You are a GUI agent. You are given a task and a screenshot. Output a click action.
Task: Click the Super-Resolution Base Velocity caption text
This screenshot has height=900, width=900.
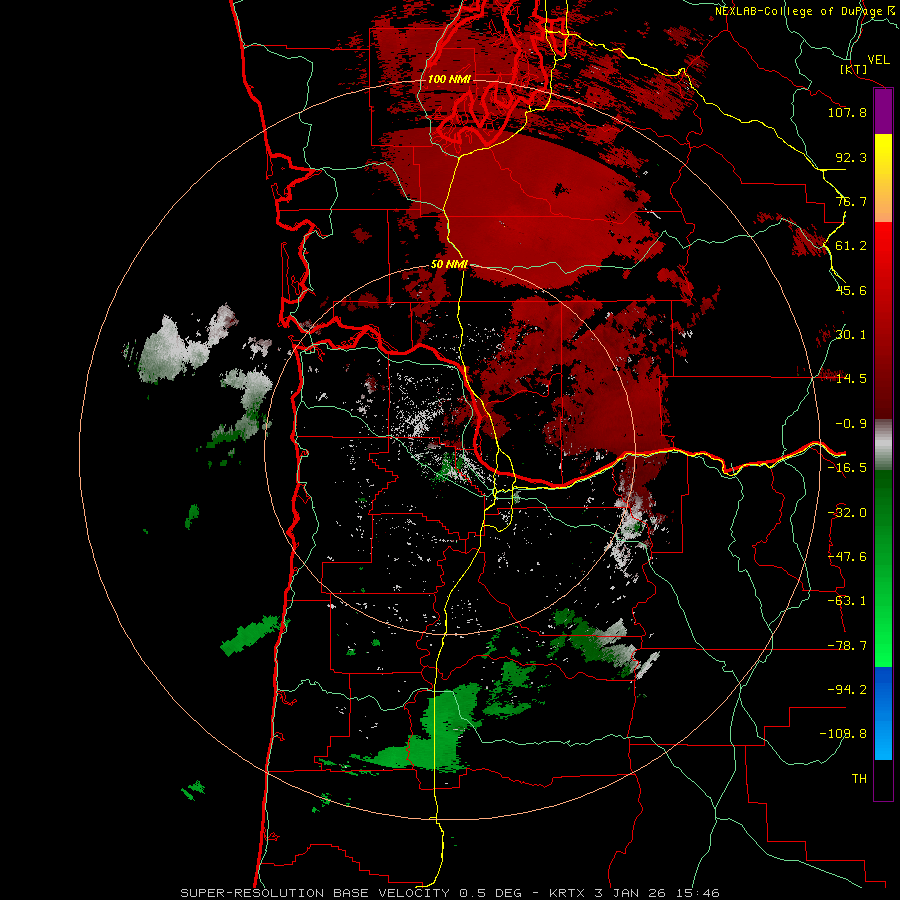click(x=449, y=893)
